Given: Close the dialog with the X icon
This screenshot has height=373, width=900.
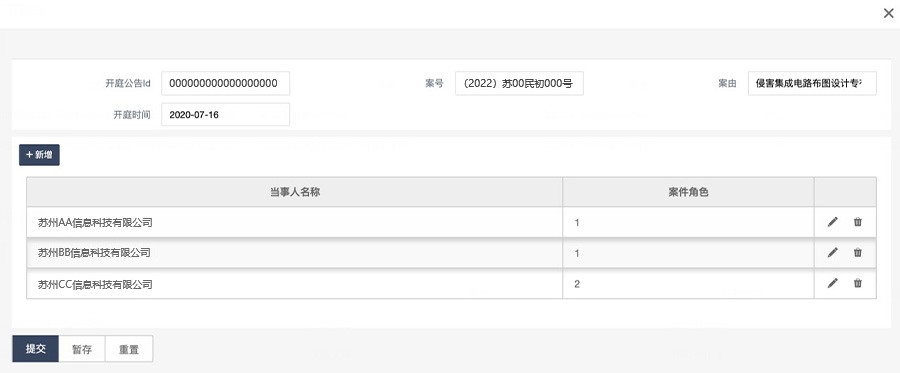Looking at the screenshot, I should coord(889,14).
